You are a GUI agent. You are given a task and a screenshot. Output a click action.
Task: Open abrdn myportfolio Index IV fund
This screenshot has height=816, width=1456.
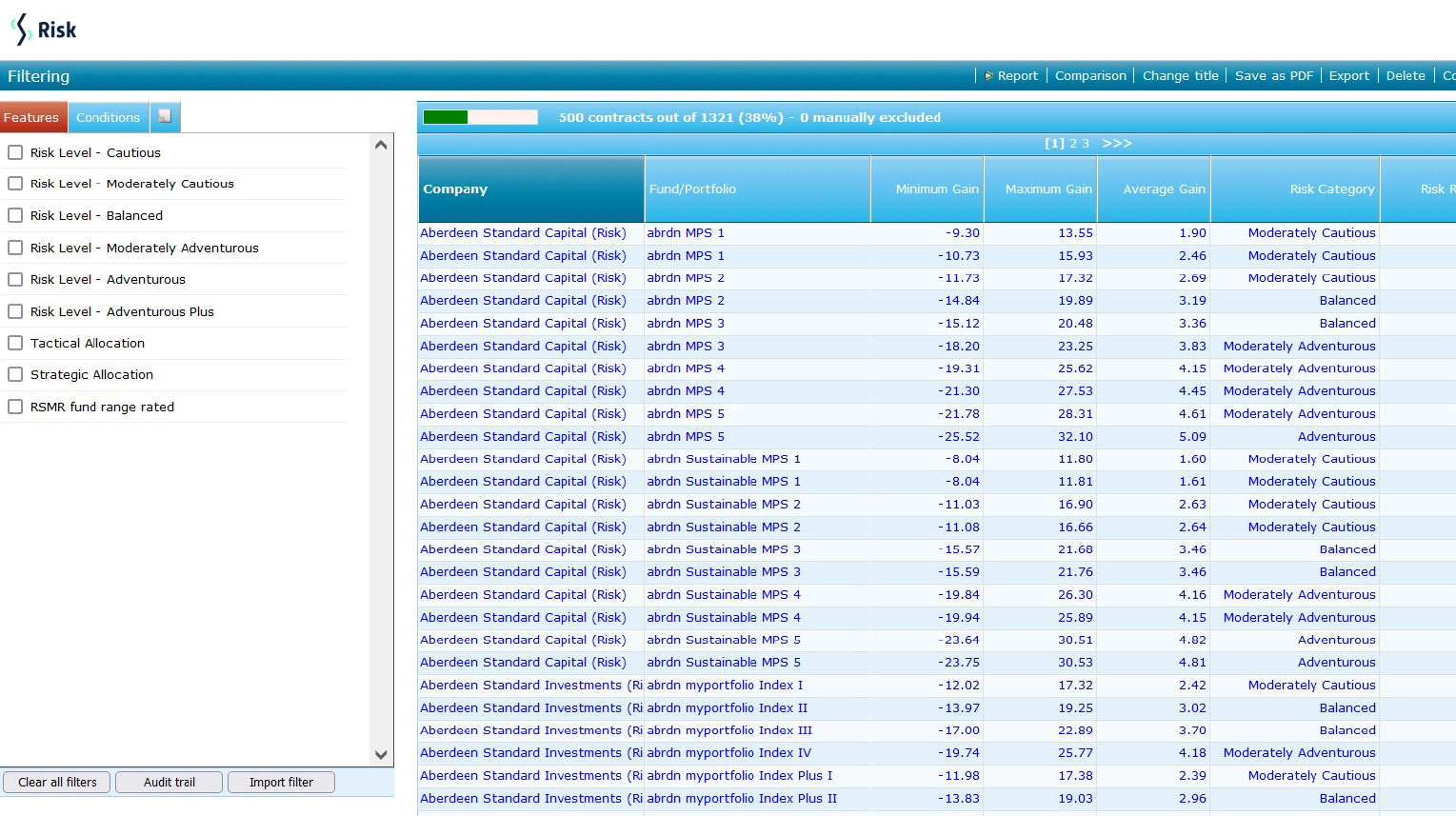click(x=729, y=752)
